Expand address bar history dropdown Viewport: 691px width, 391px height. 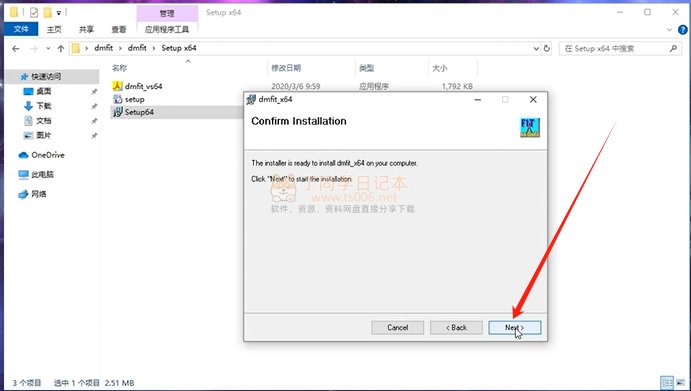(x=536, y=48)
